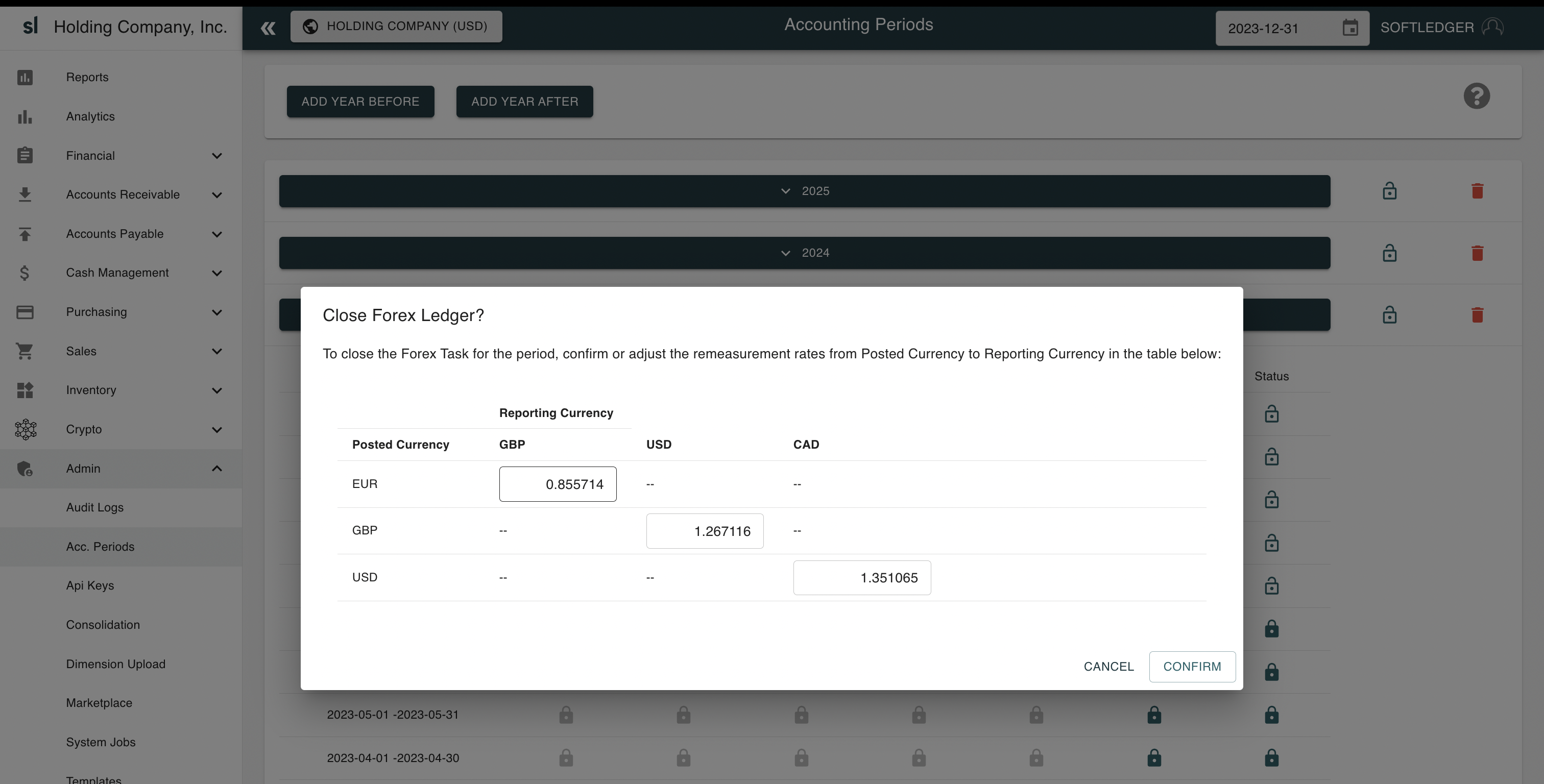1544x784 pixels.
Task: Toggle lock for year 2024
Action: click(x=1389, y=253)
